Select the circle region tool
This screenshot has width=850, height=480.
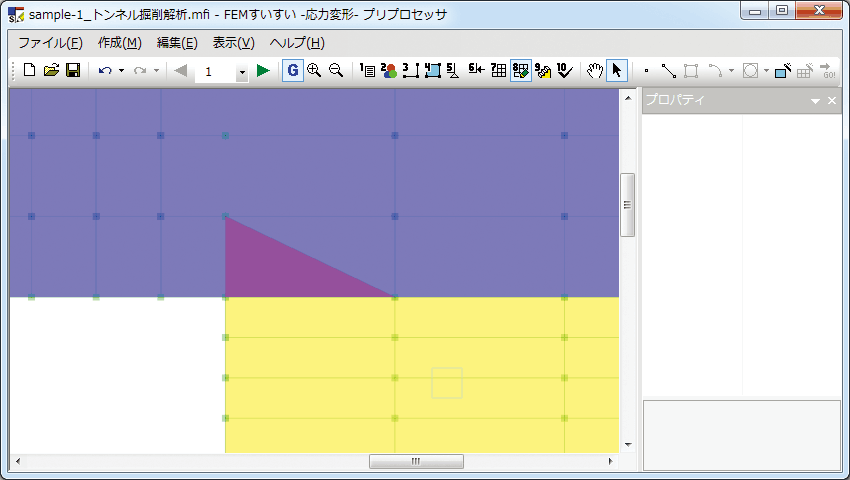click(750, 71)
